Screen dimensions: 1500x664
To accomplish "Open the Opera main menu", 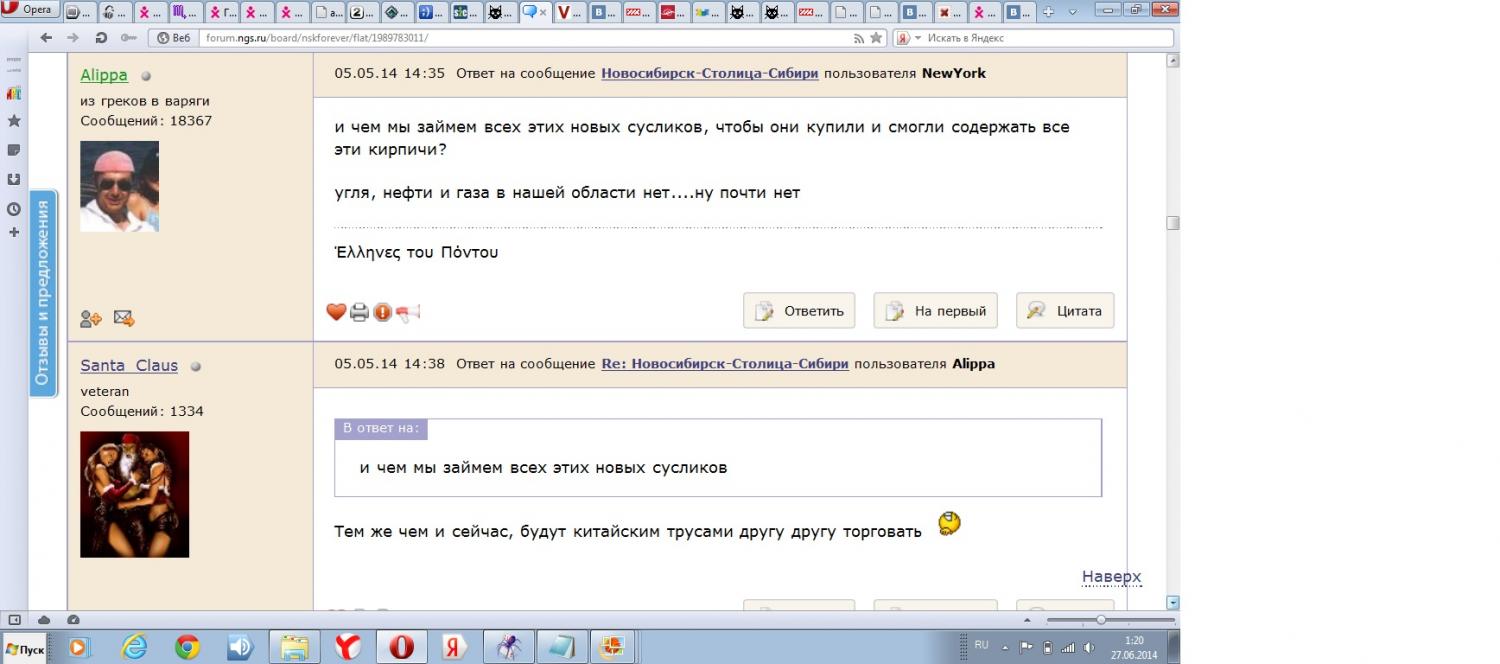I will [30, 9].
